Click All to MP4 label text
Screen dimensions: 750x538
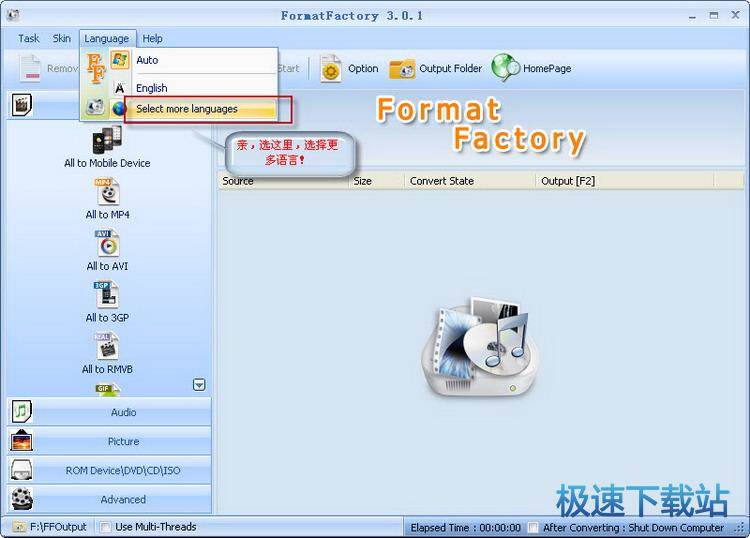tap(107, 215)
